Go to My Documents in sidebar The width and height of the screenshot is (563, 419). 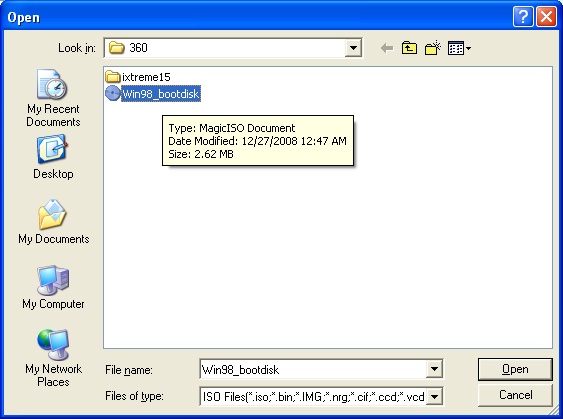click(x=53, y=222)
